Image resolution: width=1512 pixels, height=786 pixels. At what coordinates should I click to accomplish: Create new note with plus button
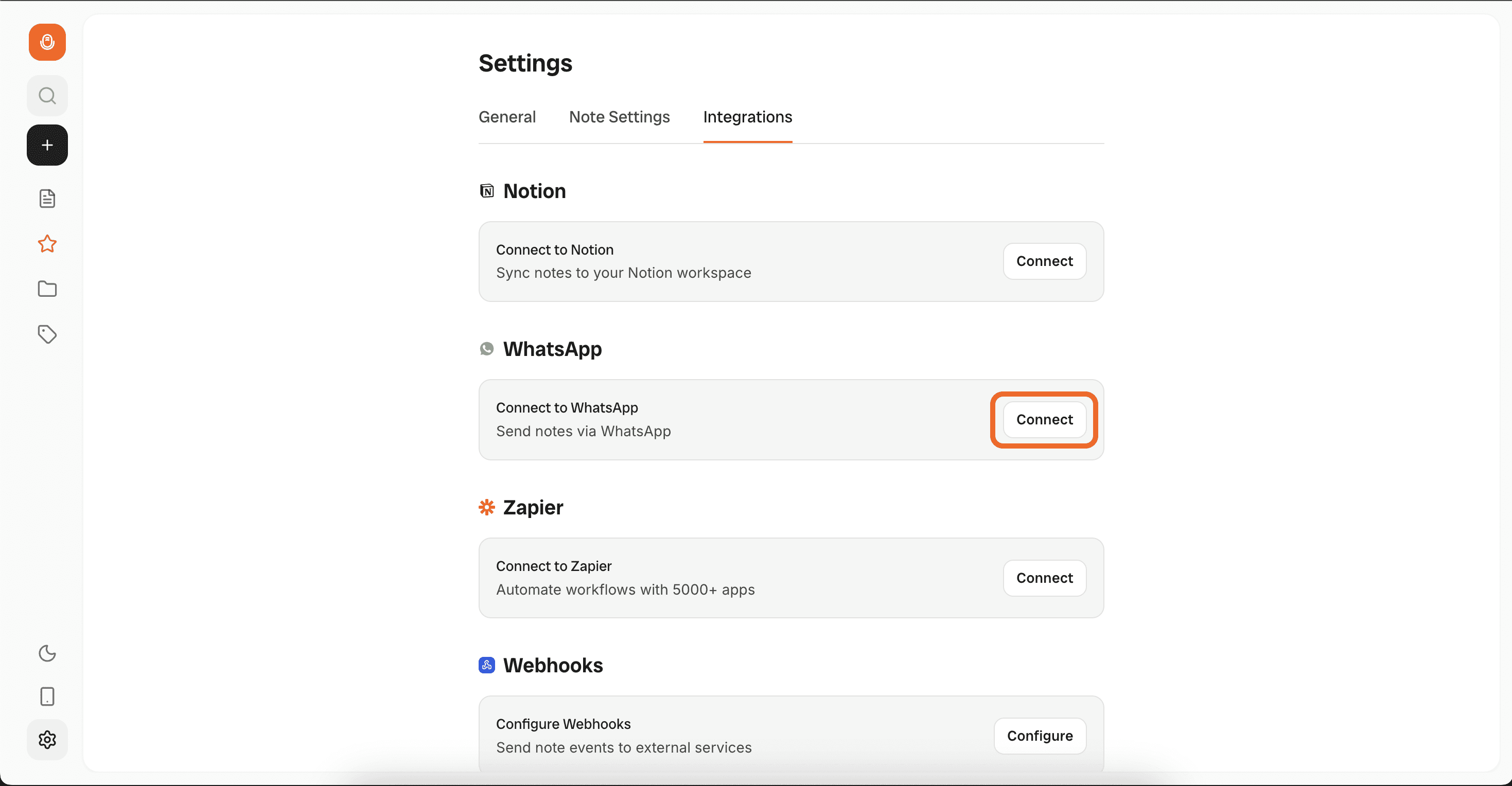pyautogui.click(x=47, y=145)
